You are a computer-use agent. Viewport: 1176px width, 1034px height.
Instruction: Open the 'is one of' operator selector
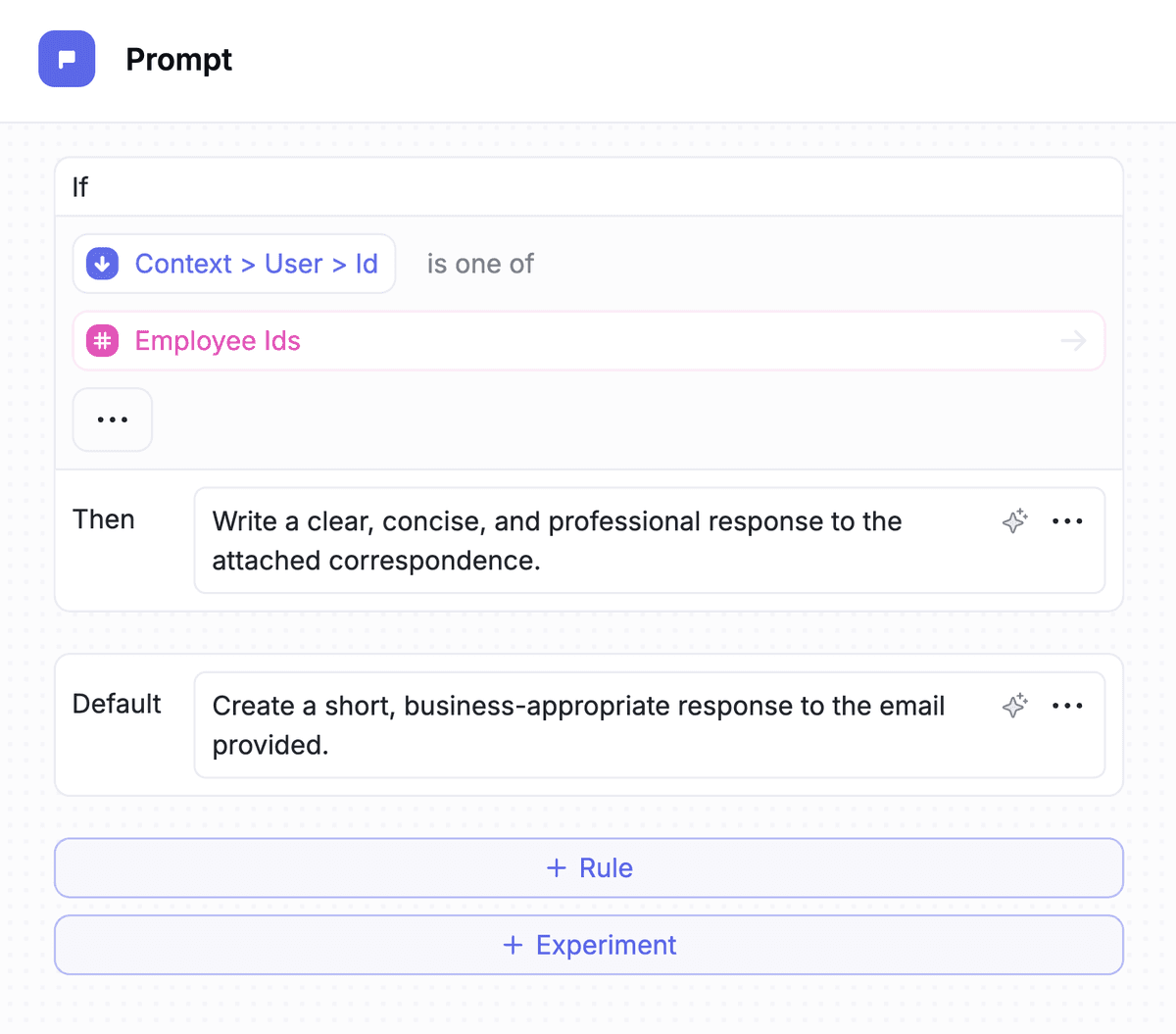tap(479, 263)
